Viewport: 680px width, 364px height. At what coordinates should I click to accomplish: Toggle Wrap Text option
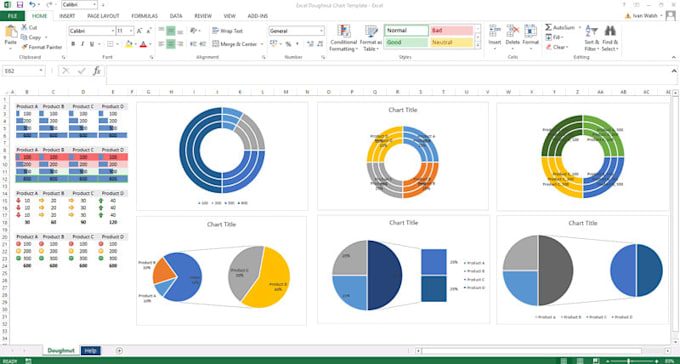228,31
